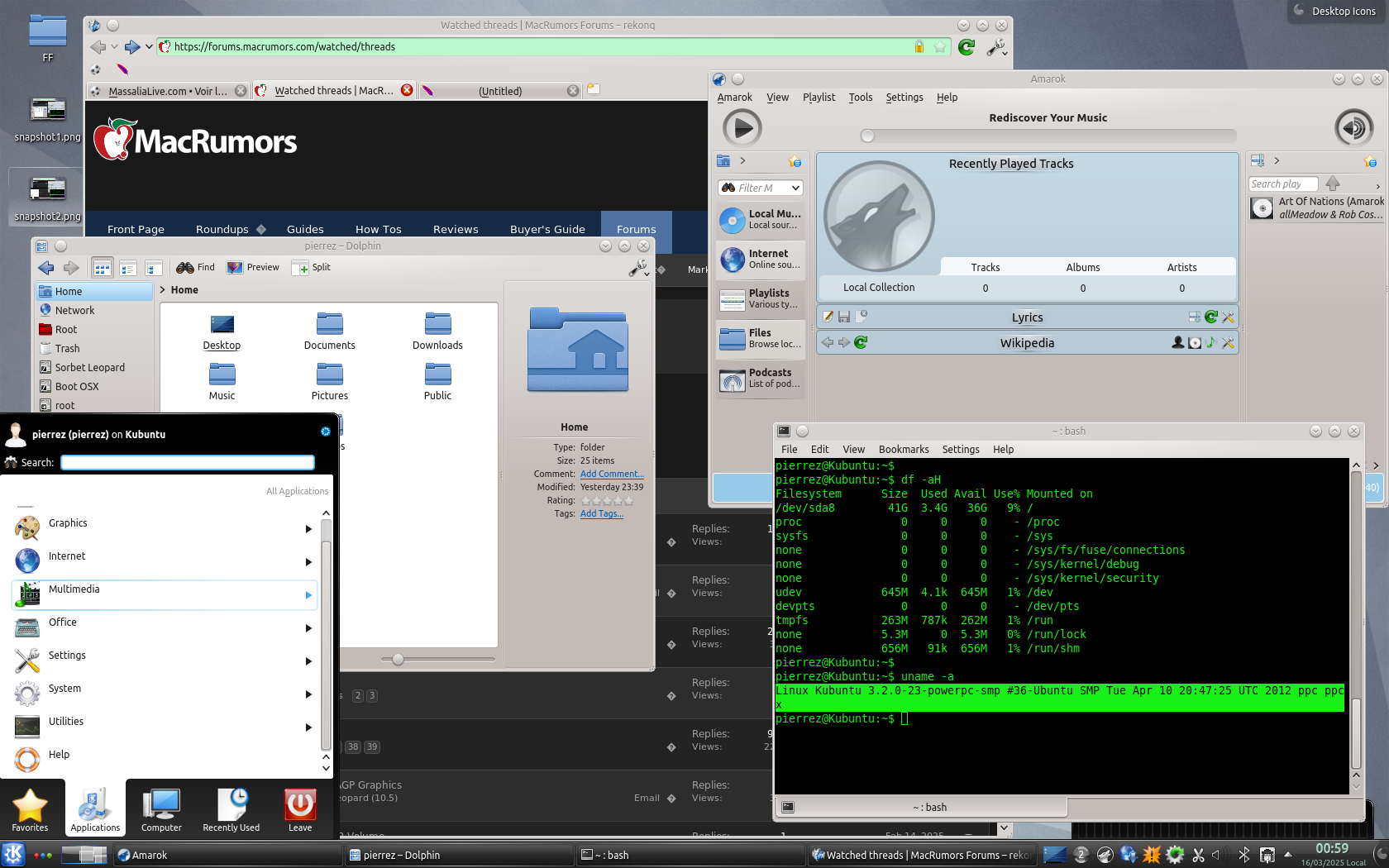Viewport: 1389px width, 868px height.
Task: Toggle Dolphin Preview mode
Action: pyautogui.click(x=253, y=268)
